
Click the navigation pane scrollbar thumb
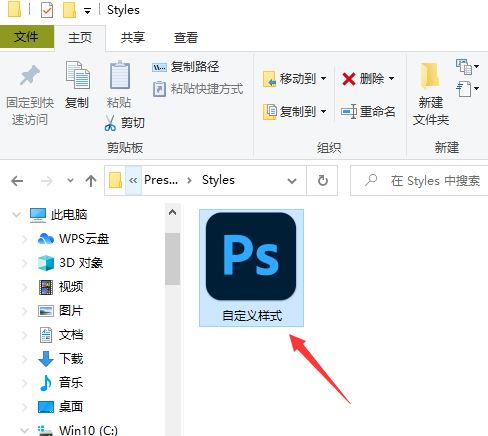pyautogui.click(x=172, y=259)
